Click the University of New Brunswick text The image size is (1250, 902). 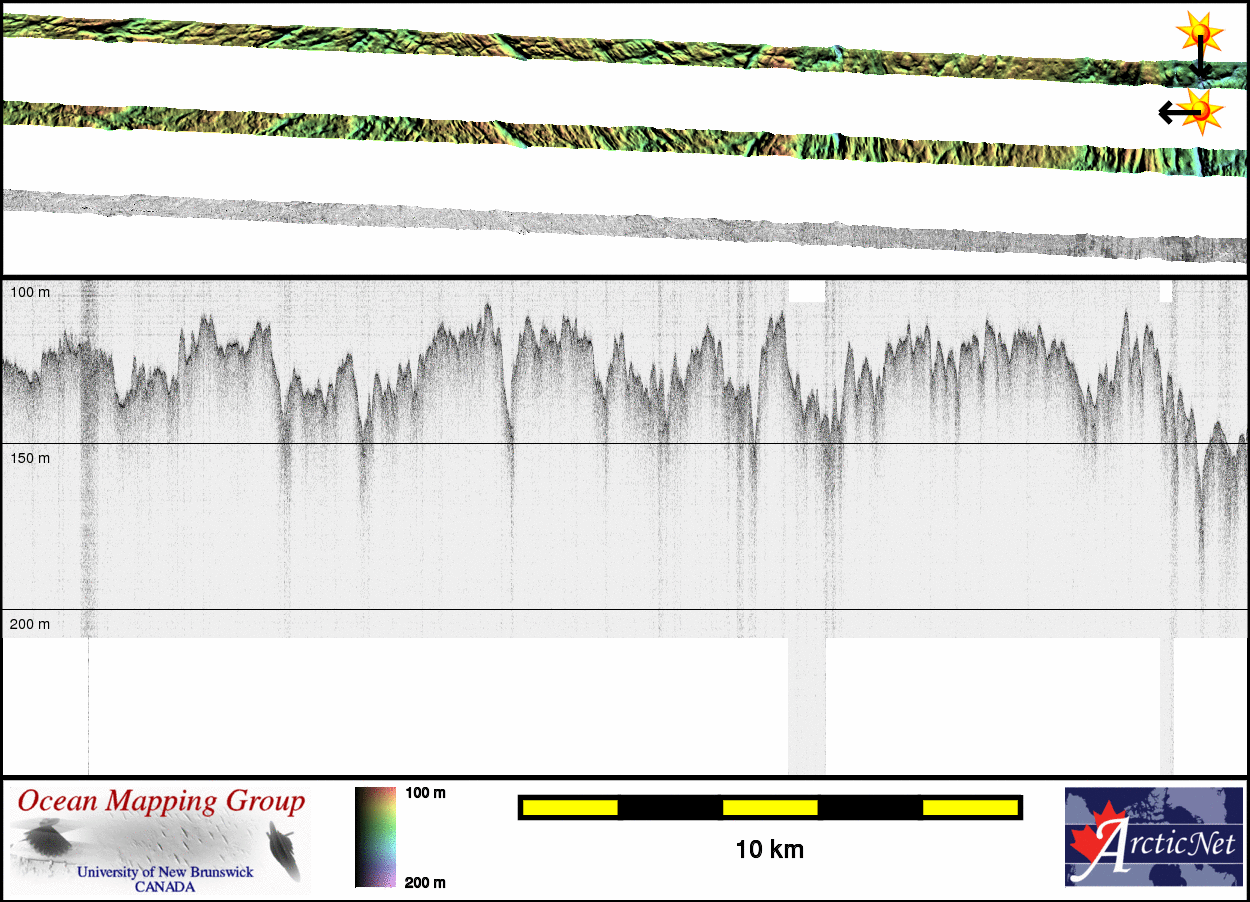(165, 872)
